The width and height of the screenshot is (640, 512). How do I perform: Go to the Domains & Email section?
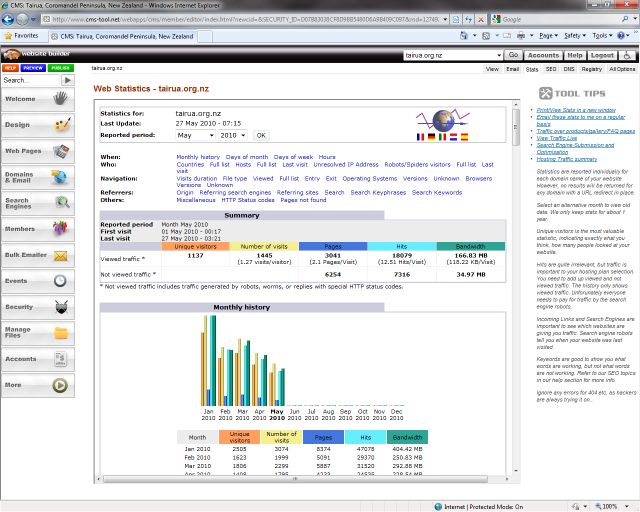coord(37,177)
